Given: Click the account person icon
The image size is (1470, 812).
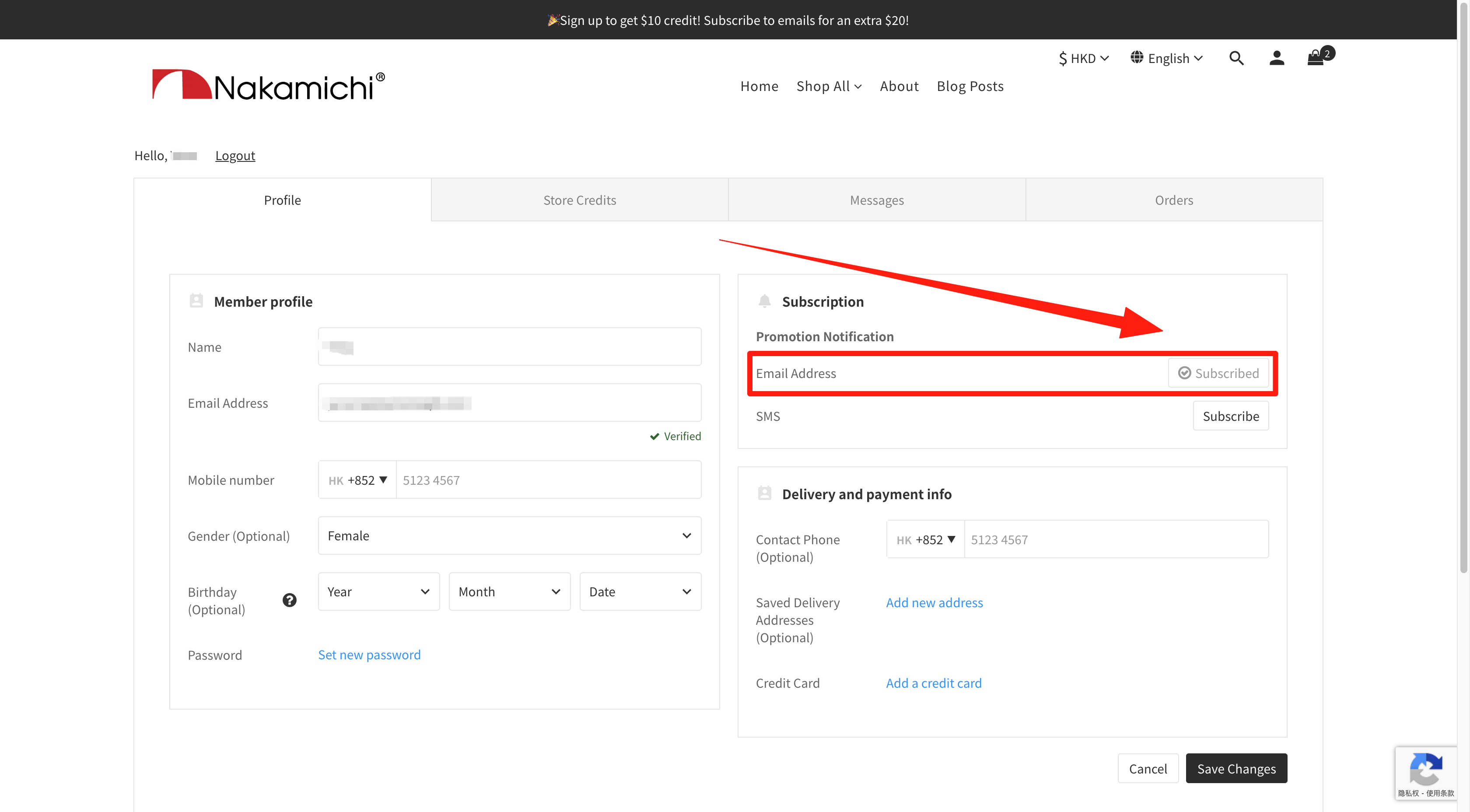Looking at the screenshot, I should 1277,58.
